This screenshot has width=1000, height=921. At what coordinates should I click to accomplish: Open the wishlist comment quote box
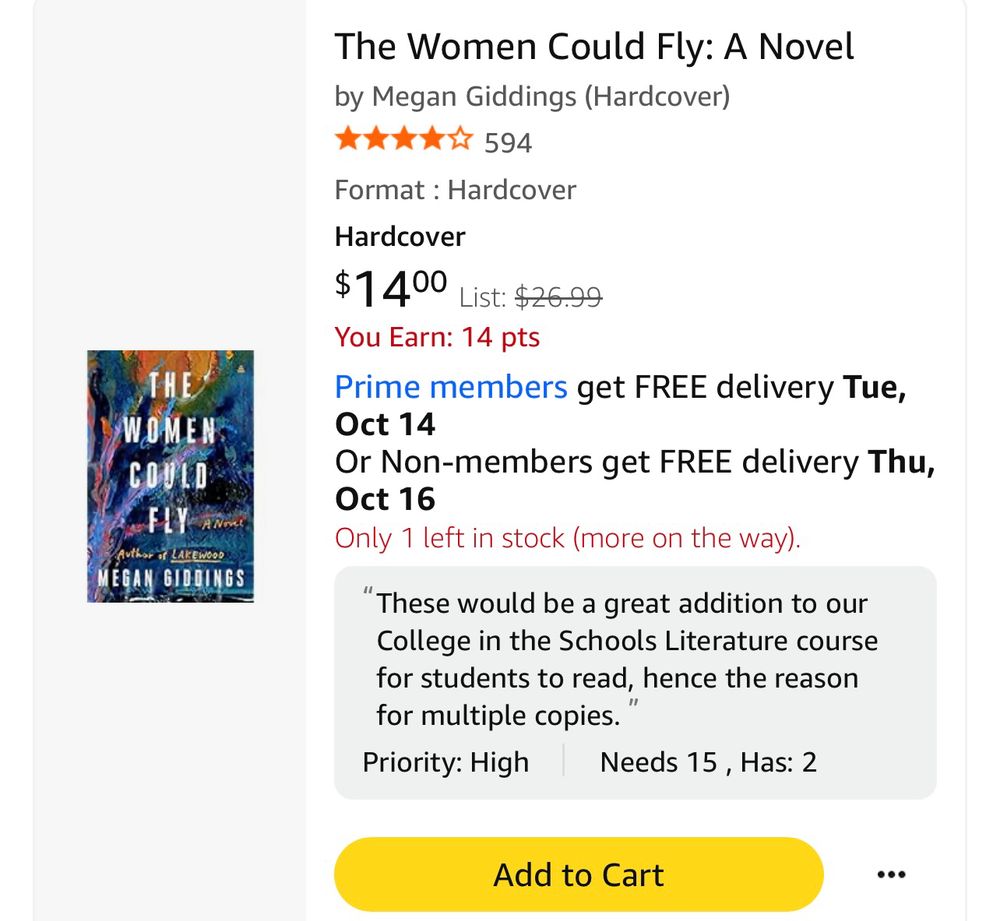click(x=635, y=682)
